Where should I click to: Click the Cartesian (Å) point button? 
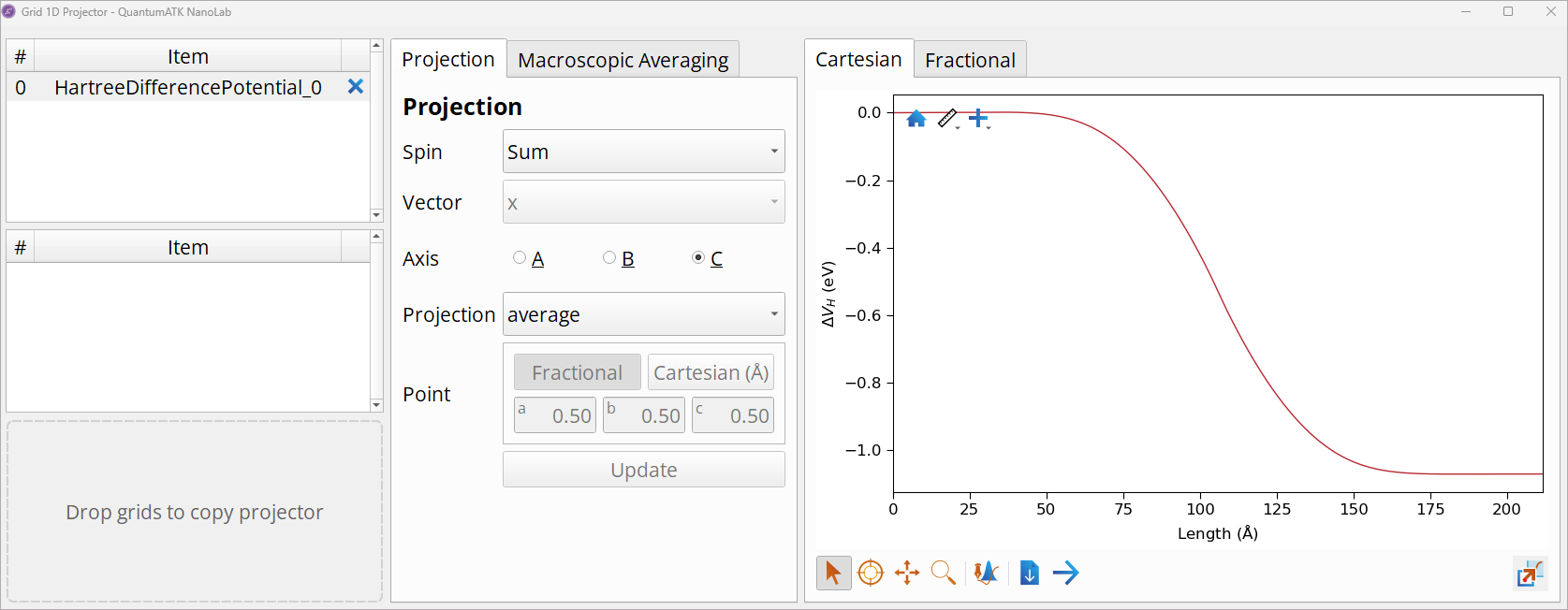pyautogui.click(x=711, y=372)
